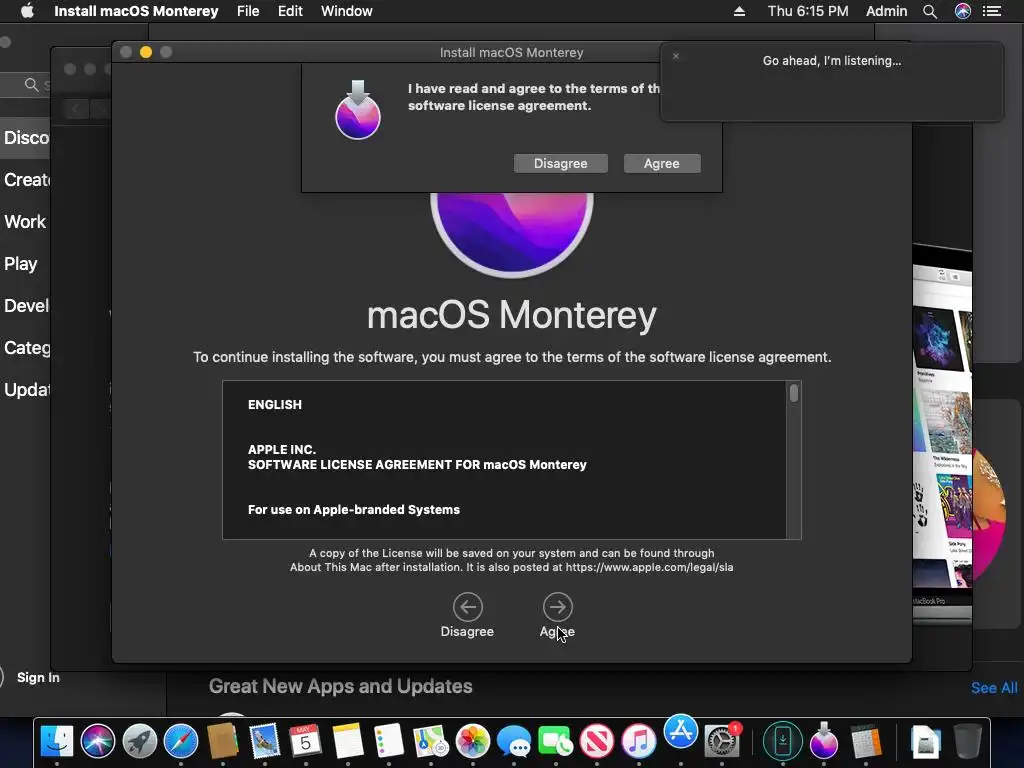Open the Apple menu
Viewport: 1024px width, 768px height.
(27, 11)
